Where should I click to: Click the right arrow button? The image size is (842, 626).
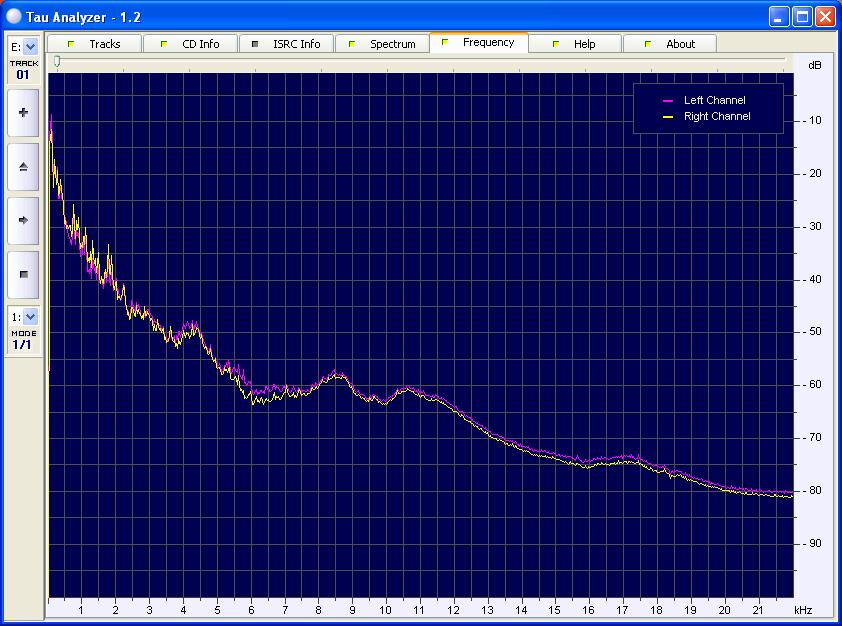23,220
